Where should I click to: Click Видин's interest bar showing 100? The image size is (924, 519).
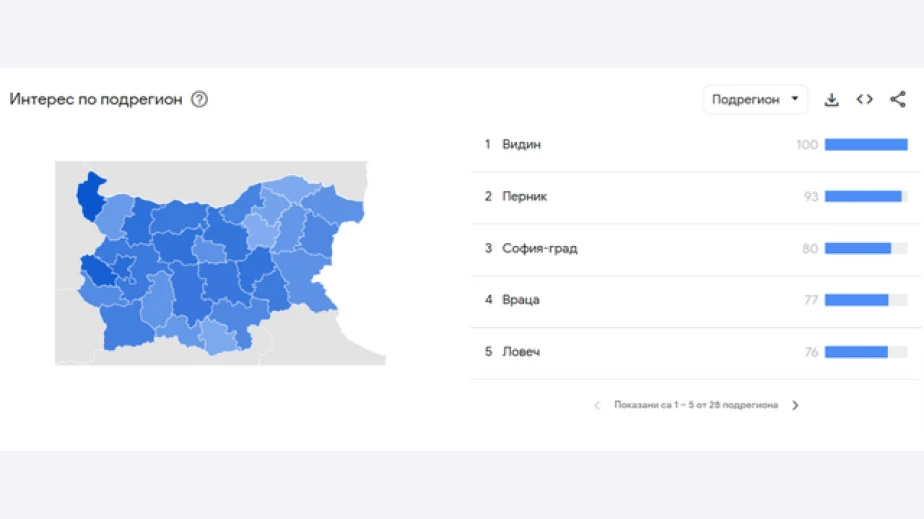pyautogui.click(x=866, y=145)
